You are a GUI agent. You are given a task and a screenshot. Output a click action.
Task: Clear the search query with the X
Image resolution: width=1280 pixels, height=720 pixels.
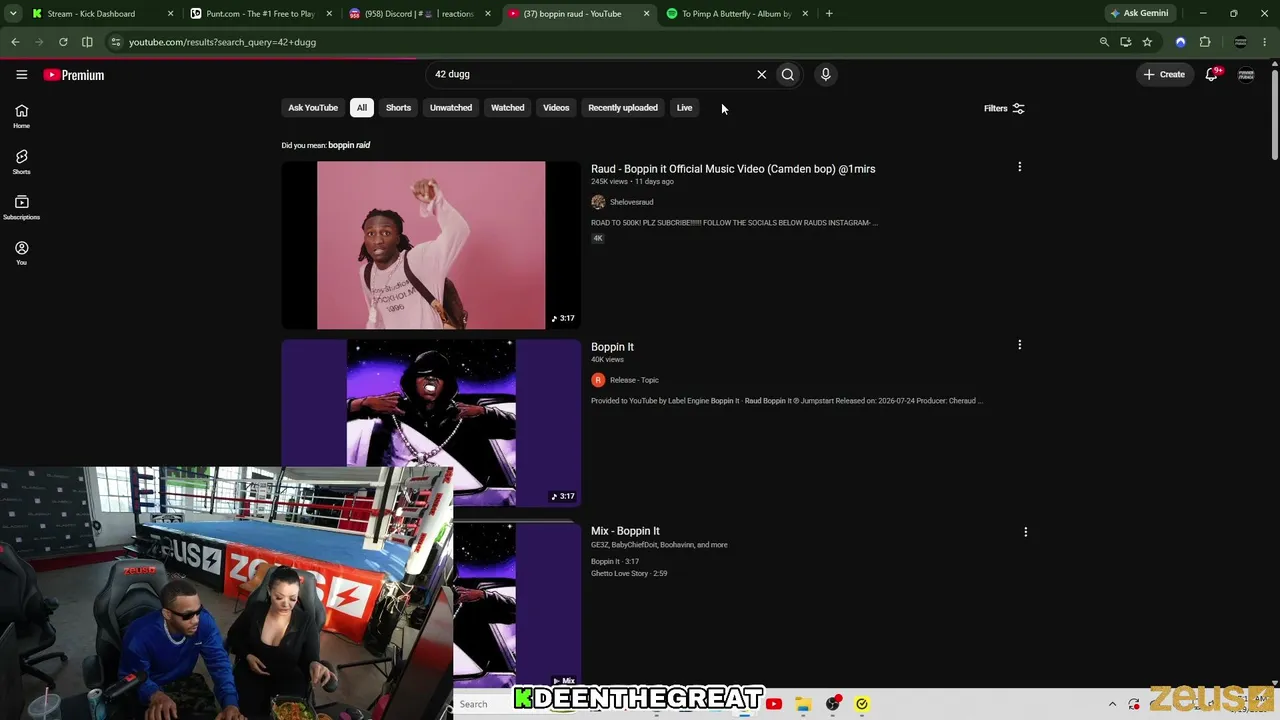pyautogui.click(x=762, y=74)
